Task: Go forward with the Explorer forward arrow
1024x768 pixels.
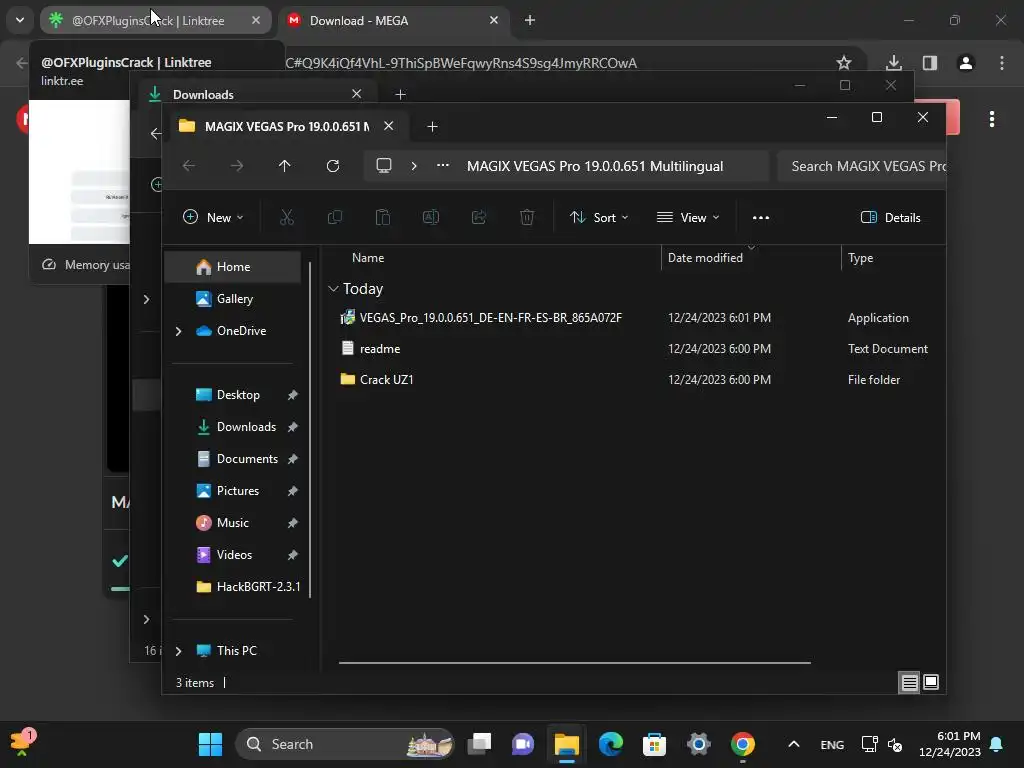Action: tap(236, 166)
